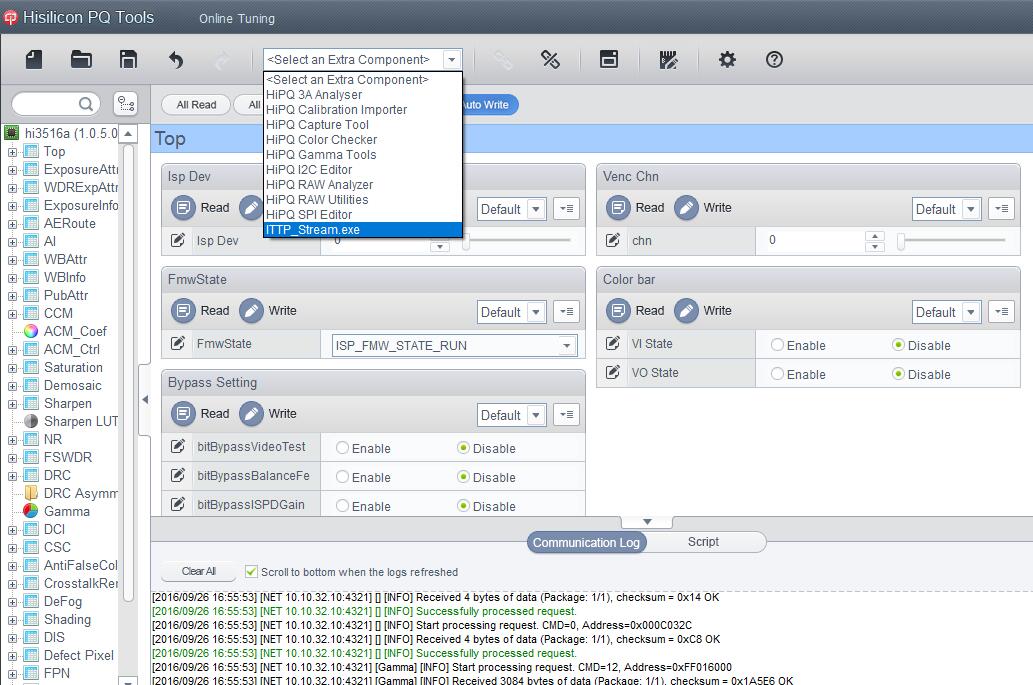1033x685 pixels.
Task: Click the tree search input field
Action: click(47, 104)
